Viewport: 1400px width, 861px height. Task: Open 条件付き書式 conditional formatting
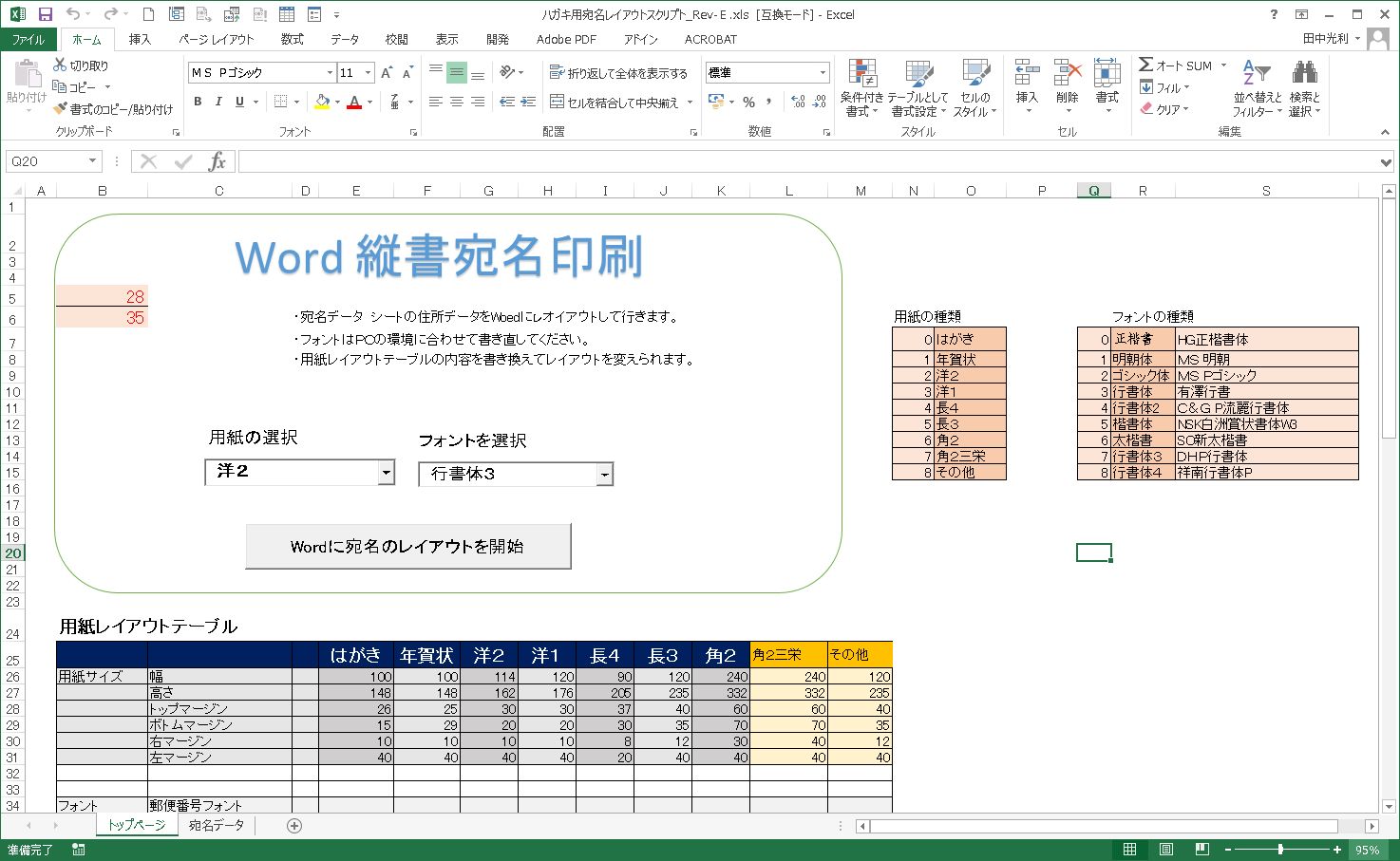pos(861,87)
